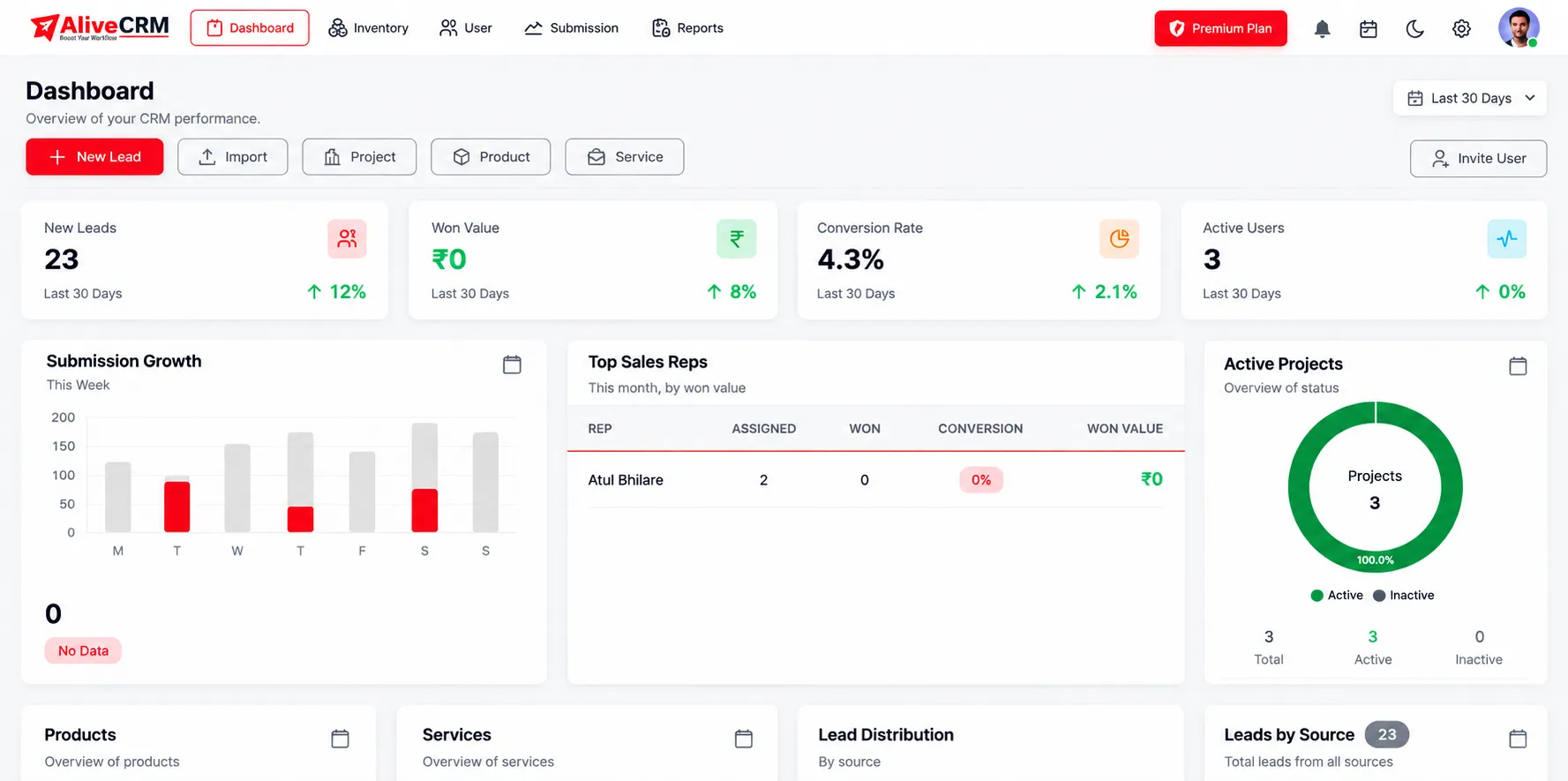Open the notifications bell

pos(1322,29)
